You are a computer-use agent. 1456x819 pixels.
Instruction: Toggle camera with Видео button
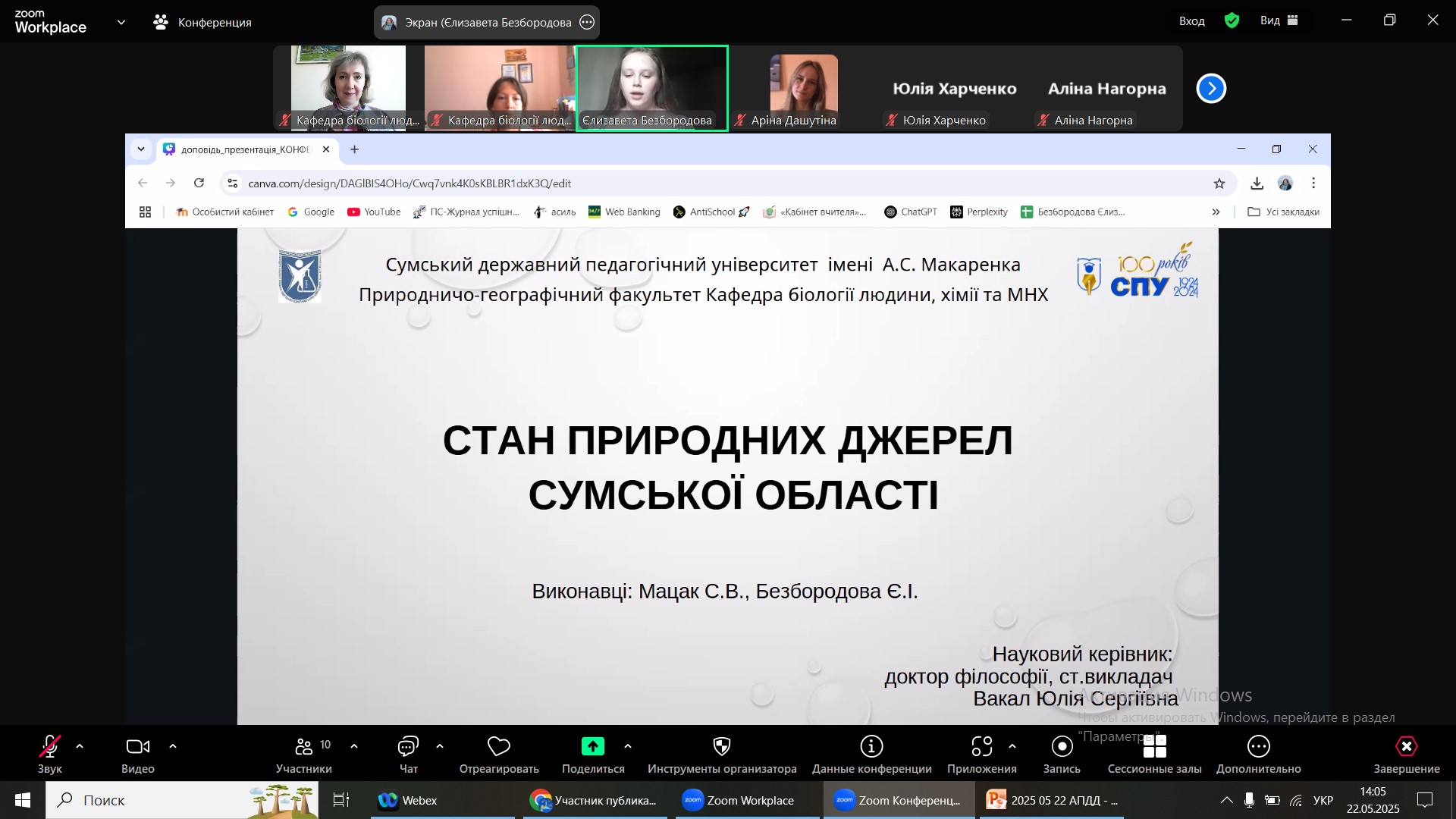[137, 748]
